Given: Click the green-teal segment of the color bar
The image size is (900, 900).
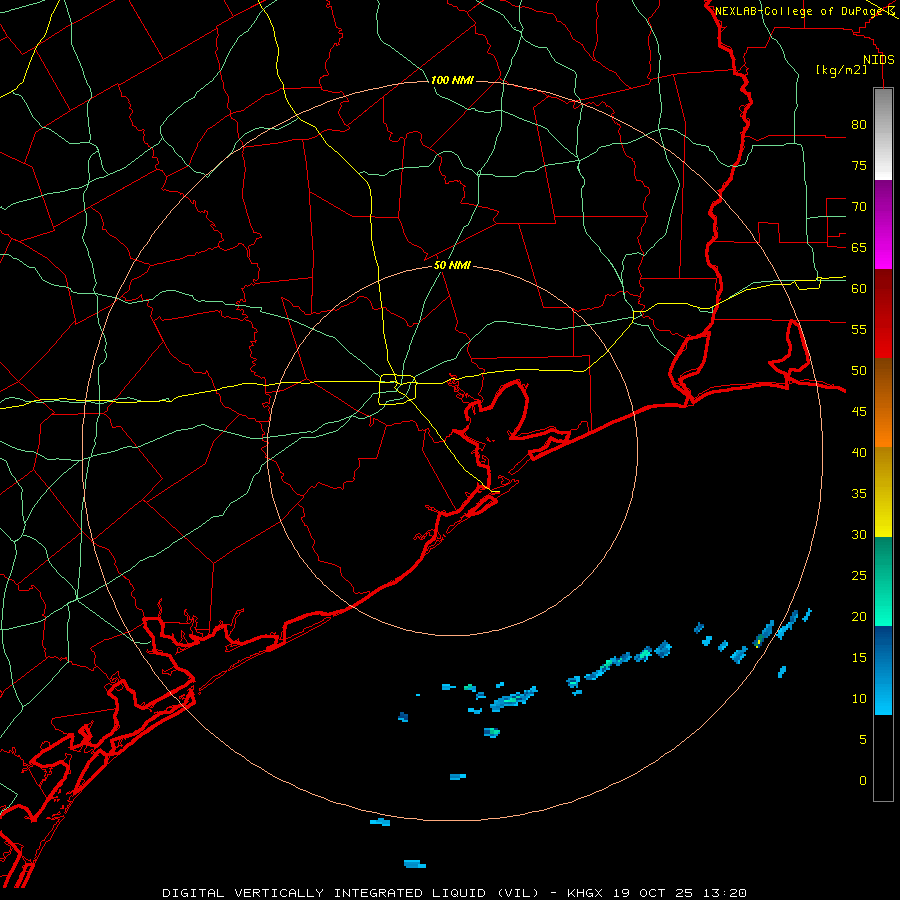Looking at the screenshot, I should (883, 581).
